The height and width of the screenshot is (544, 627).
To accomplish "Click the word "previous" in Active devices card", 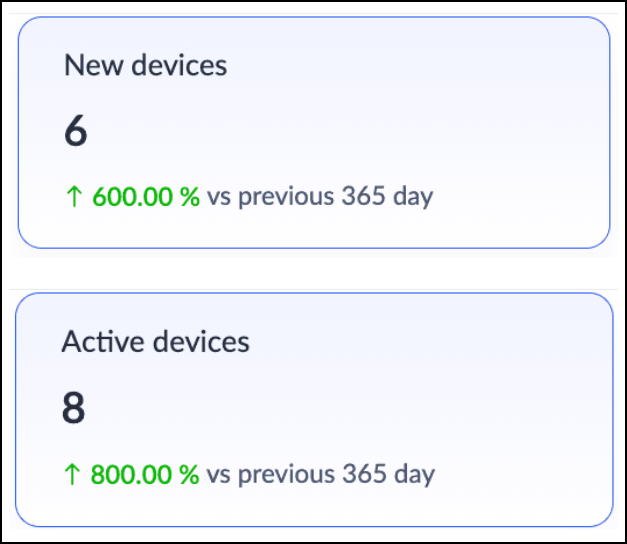I will tap(287, 473).
